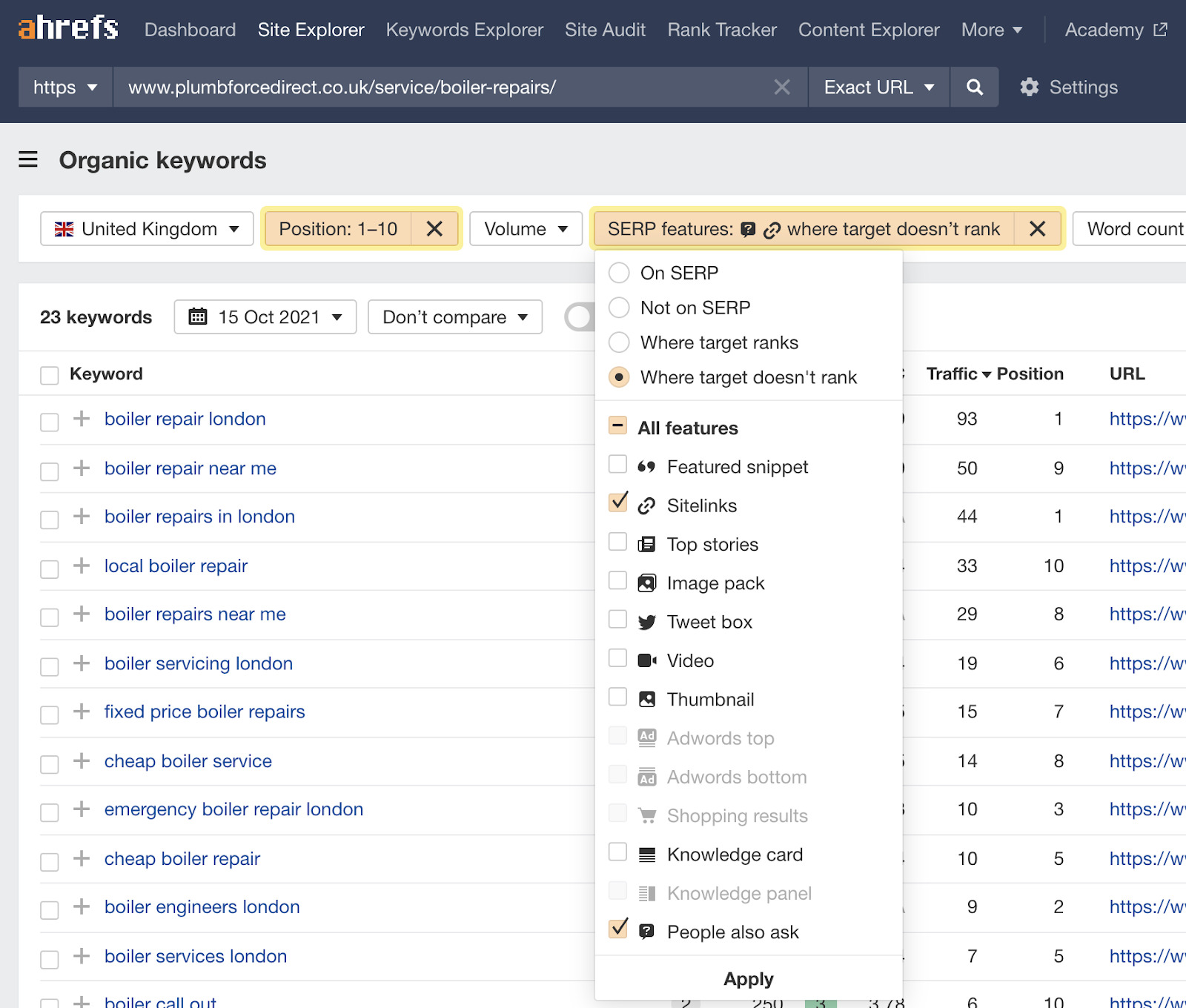Select the "Where target ranks" radio button
This screenshot has height=1008, width=1186.
point(619,342)
